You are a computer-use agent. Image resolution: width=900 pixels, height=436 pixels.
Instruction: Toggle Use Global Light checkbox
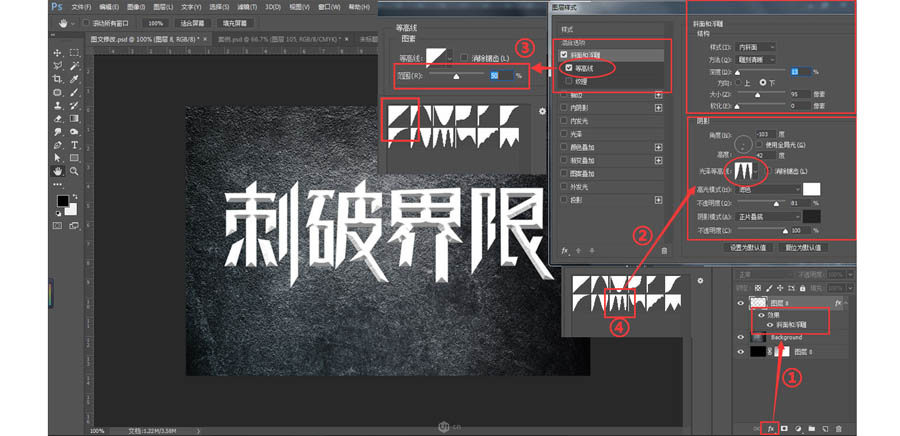(759, 145)
